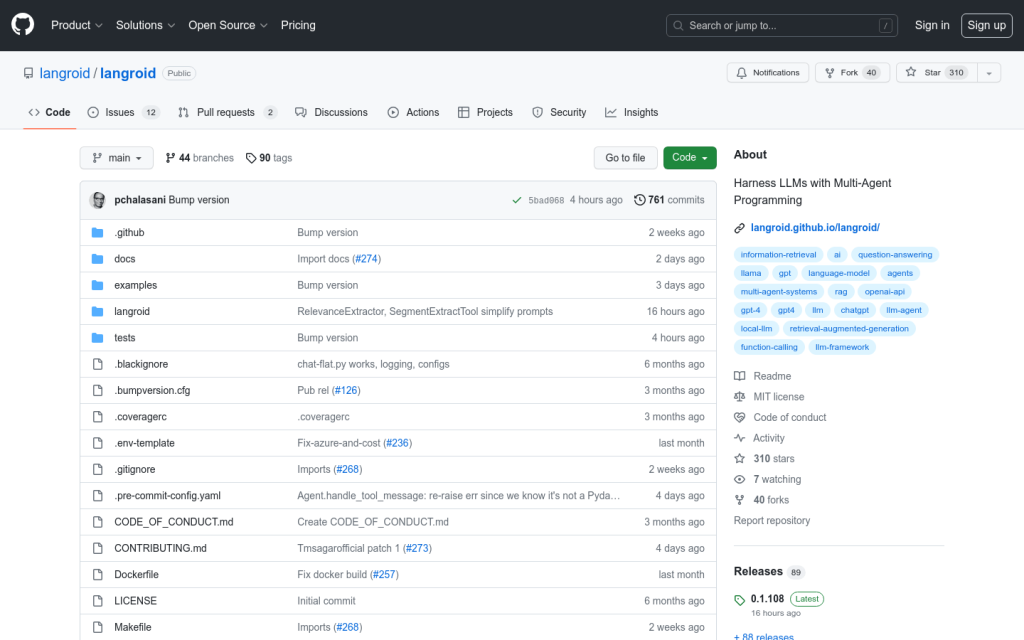This screenshot has width=1024, height=640.
Task: Click the Dockerfile file icon
Action: (97, 575)
